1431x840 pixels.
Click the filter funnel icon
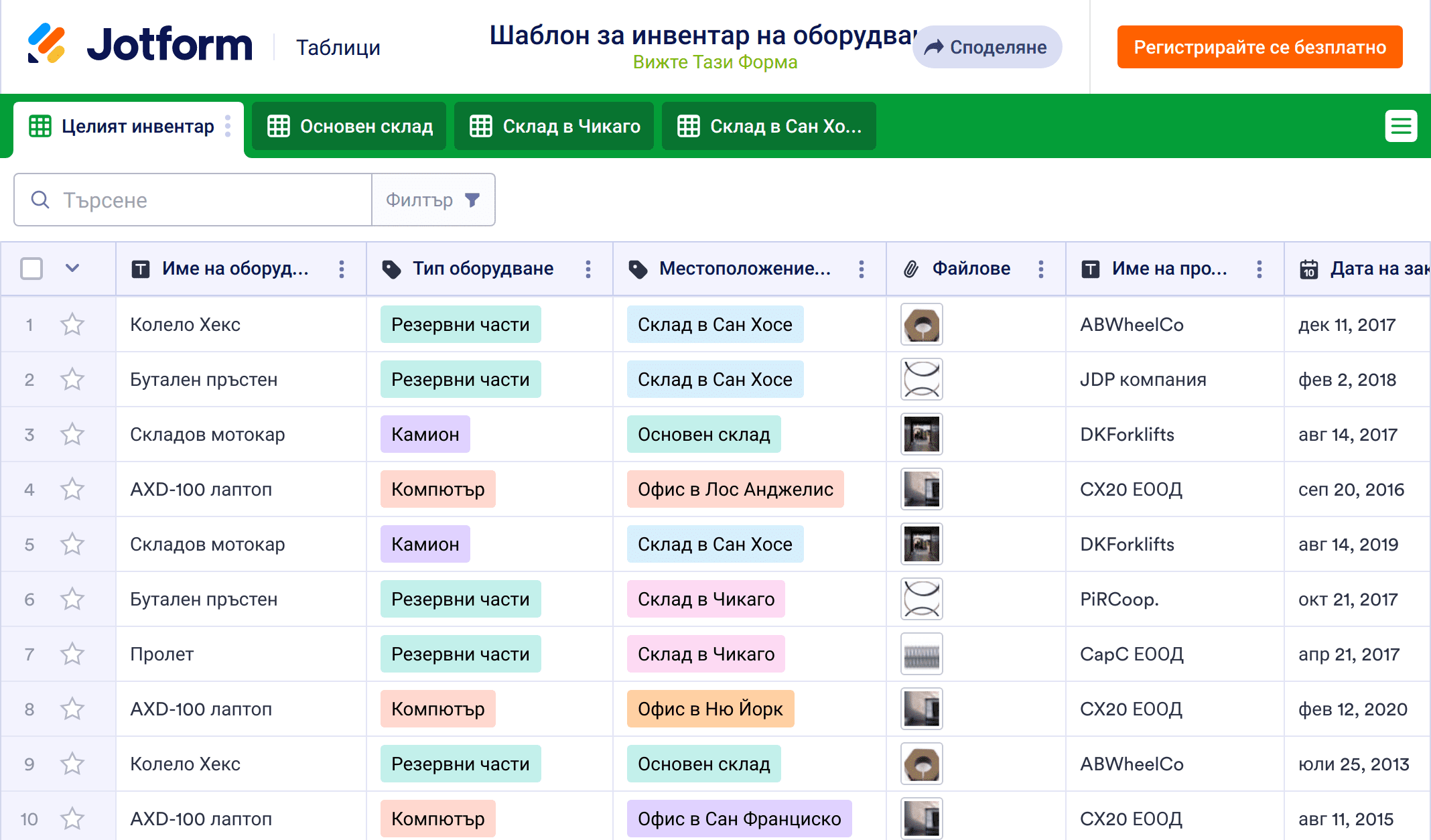point(472,200)
